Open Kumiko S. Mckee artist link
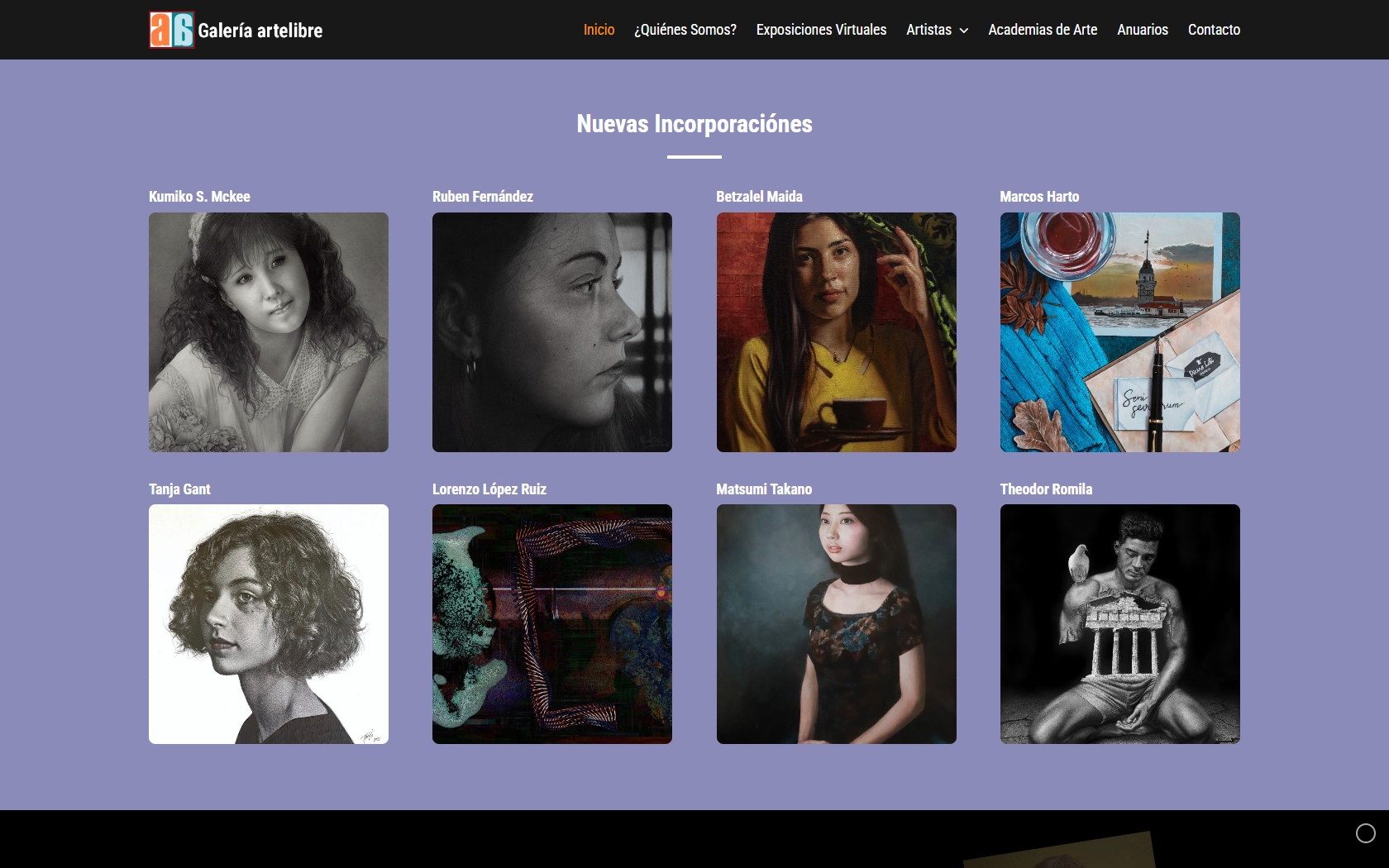Image resolution: width=1389 pixels, height=868 pixels. point(199,197)
